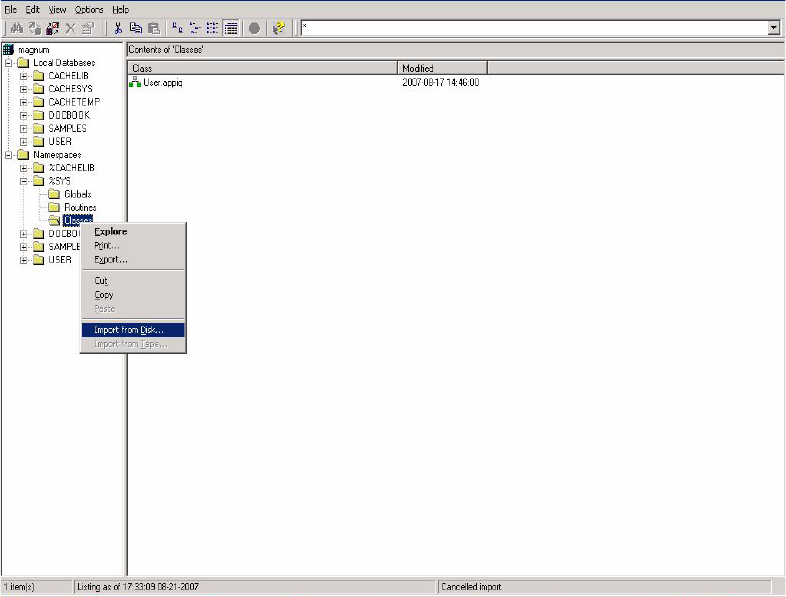Expand the CACHETEMP database node
The width and height of the screenshot is (786, 597).
click(24, 102)
